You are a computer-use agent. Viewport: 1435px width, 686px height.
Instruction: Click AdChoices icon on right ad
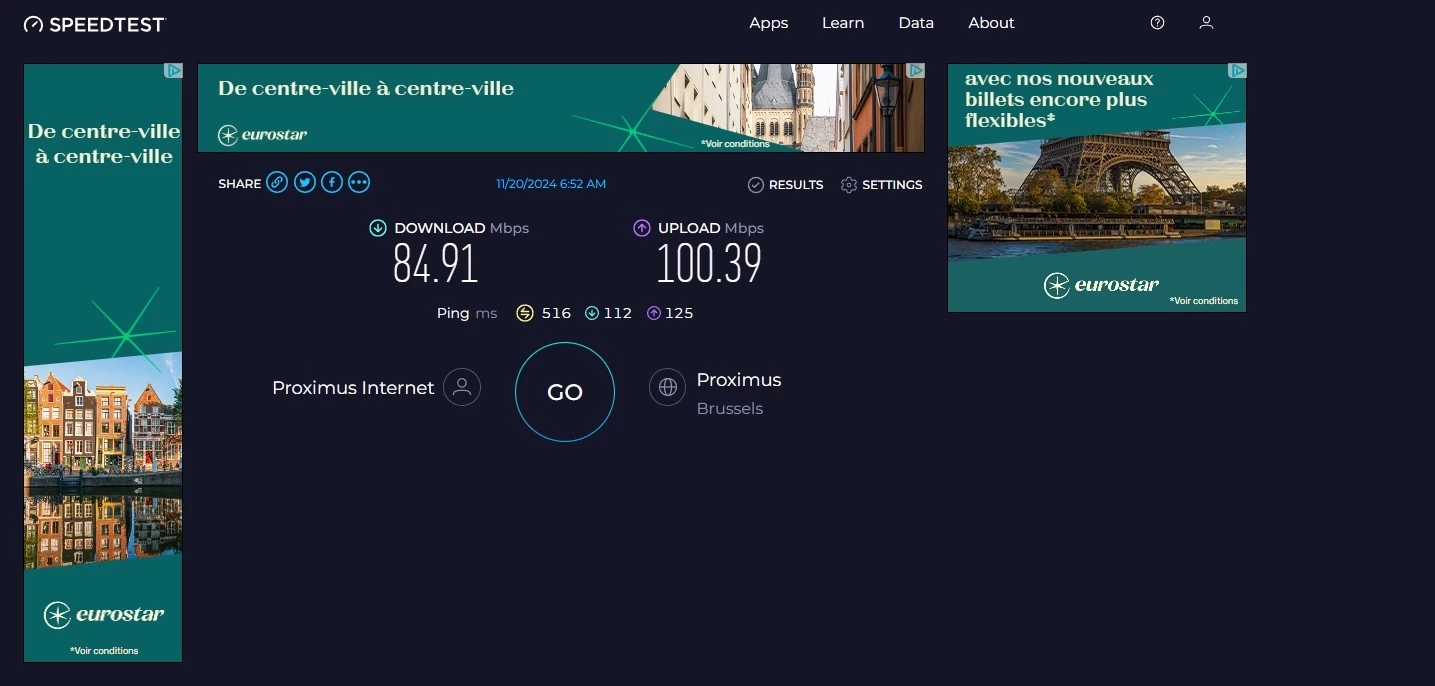click(x=1237, y=71)
